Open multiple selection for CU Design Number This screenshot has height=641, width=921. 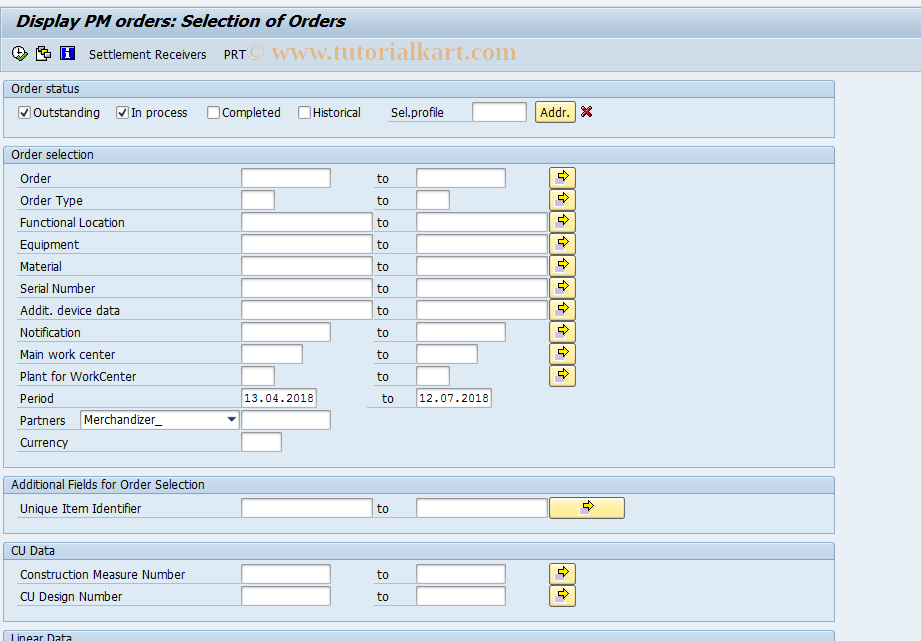click(x=561, y=595)
